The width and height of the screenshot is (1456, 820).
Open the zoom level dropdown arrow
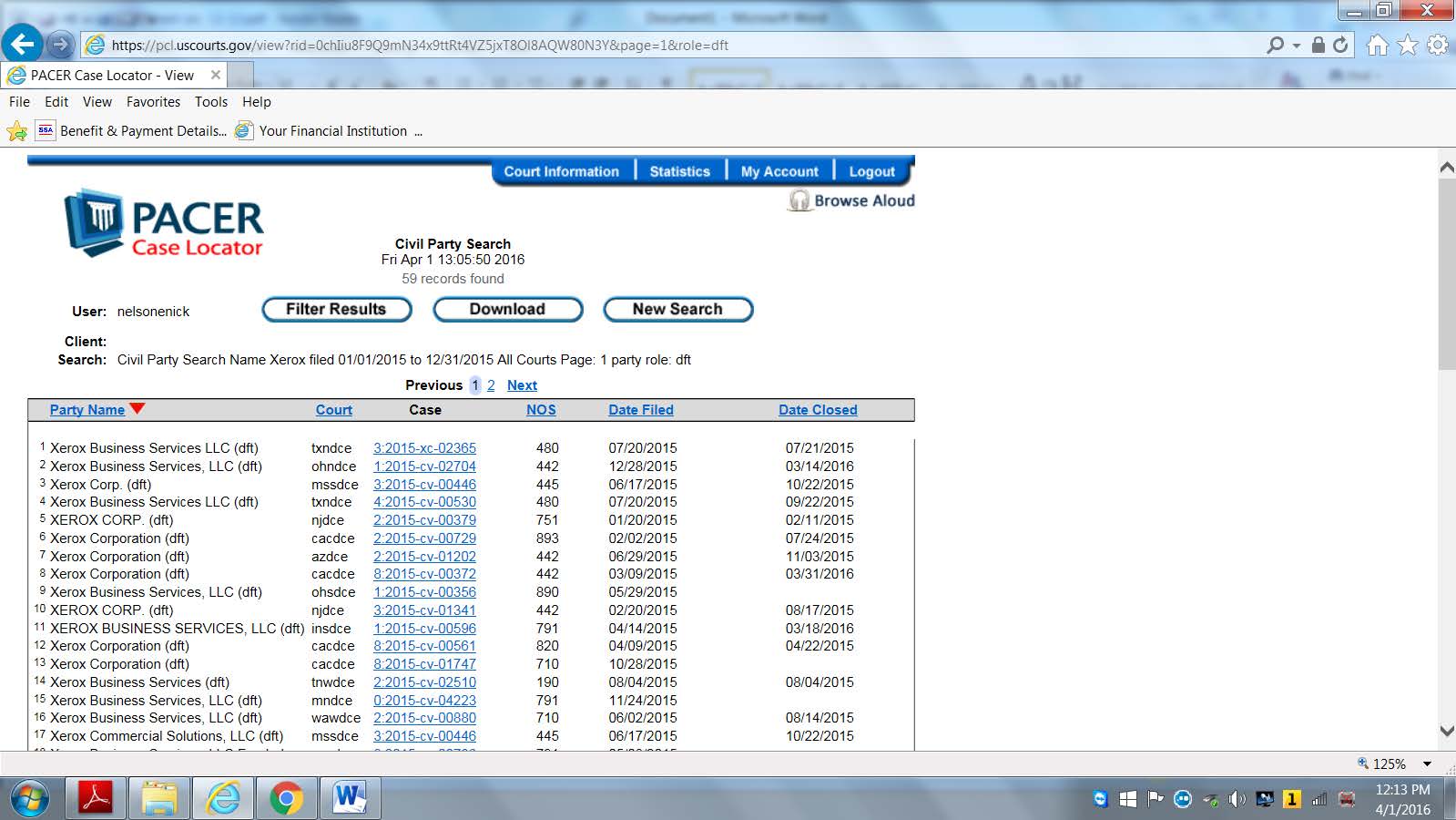(x=1428, y=764)
